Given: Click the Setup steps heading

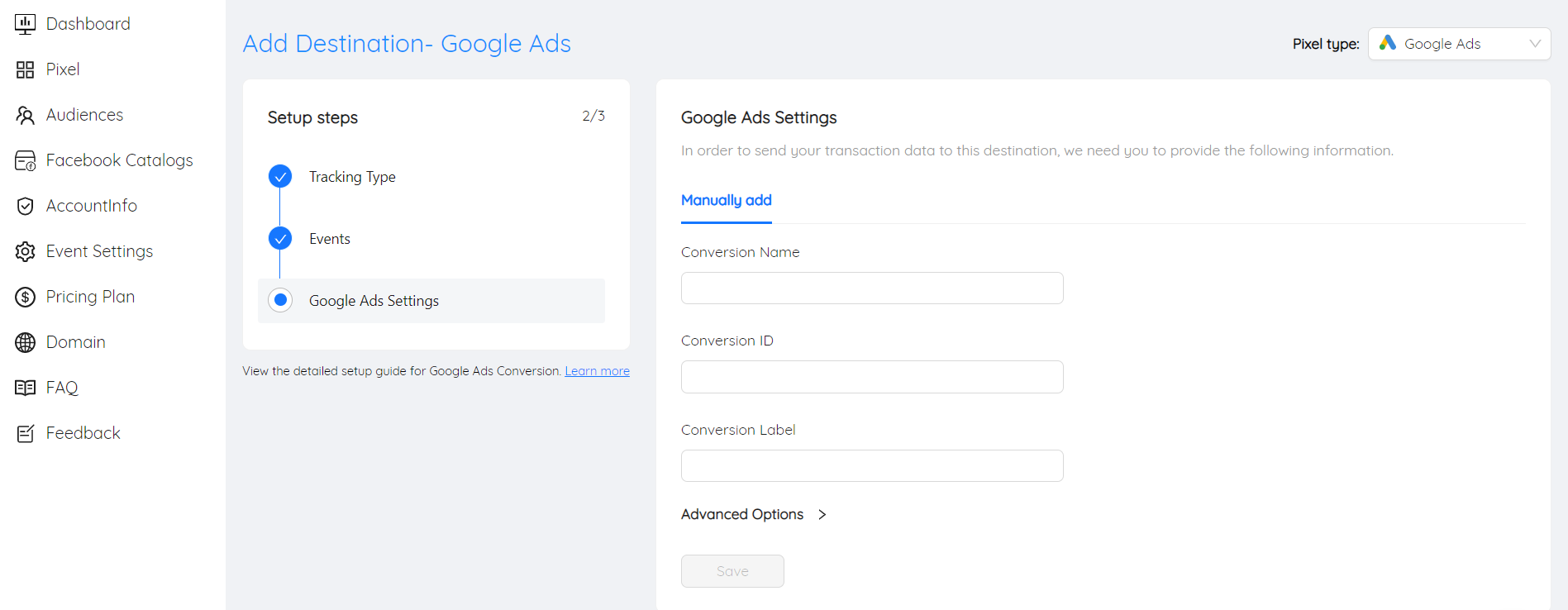Looking at the screenshot, I should click(312, 118).
